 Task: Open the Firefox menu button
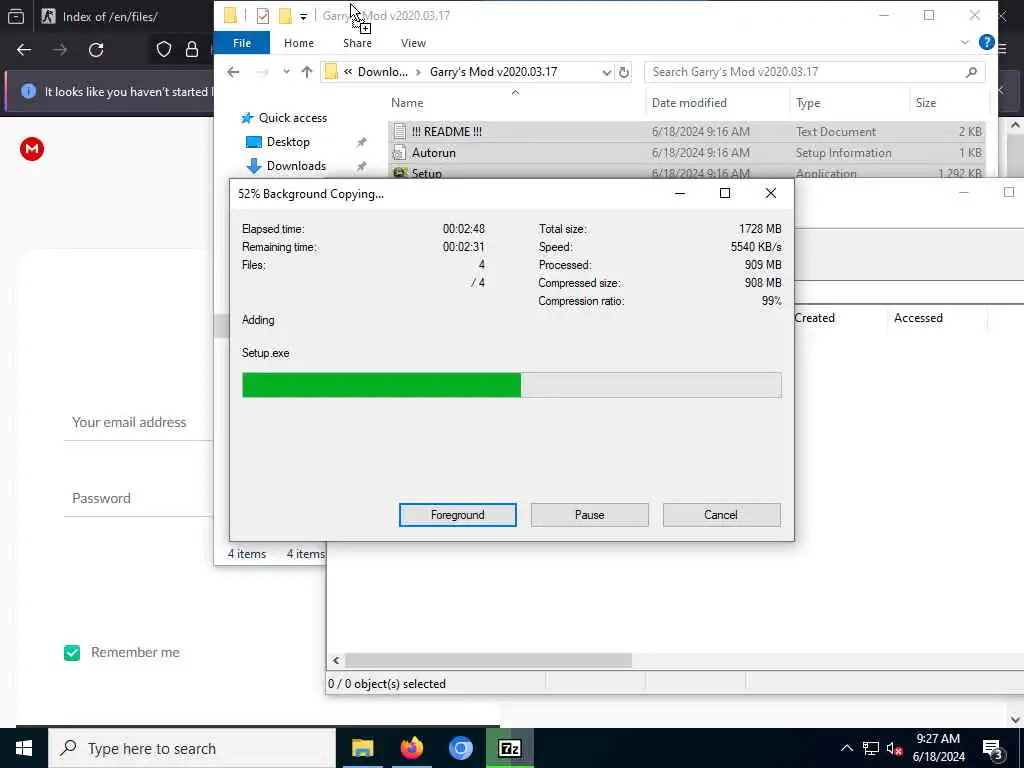[1002, 50]
